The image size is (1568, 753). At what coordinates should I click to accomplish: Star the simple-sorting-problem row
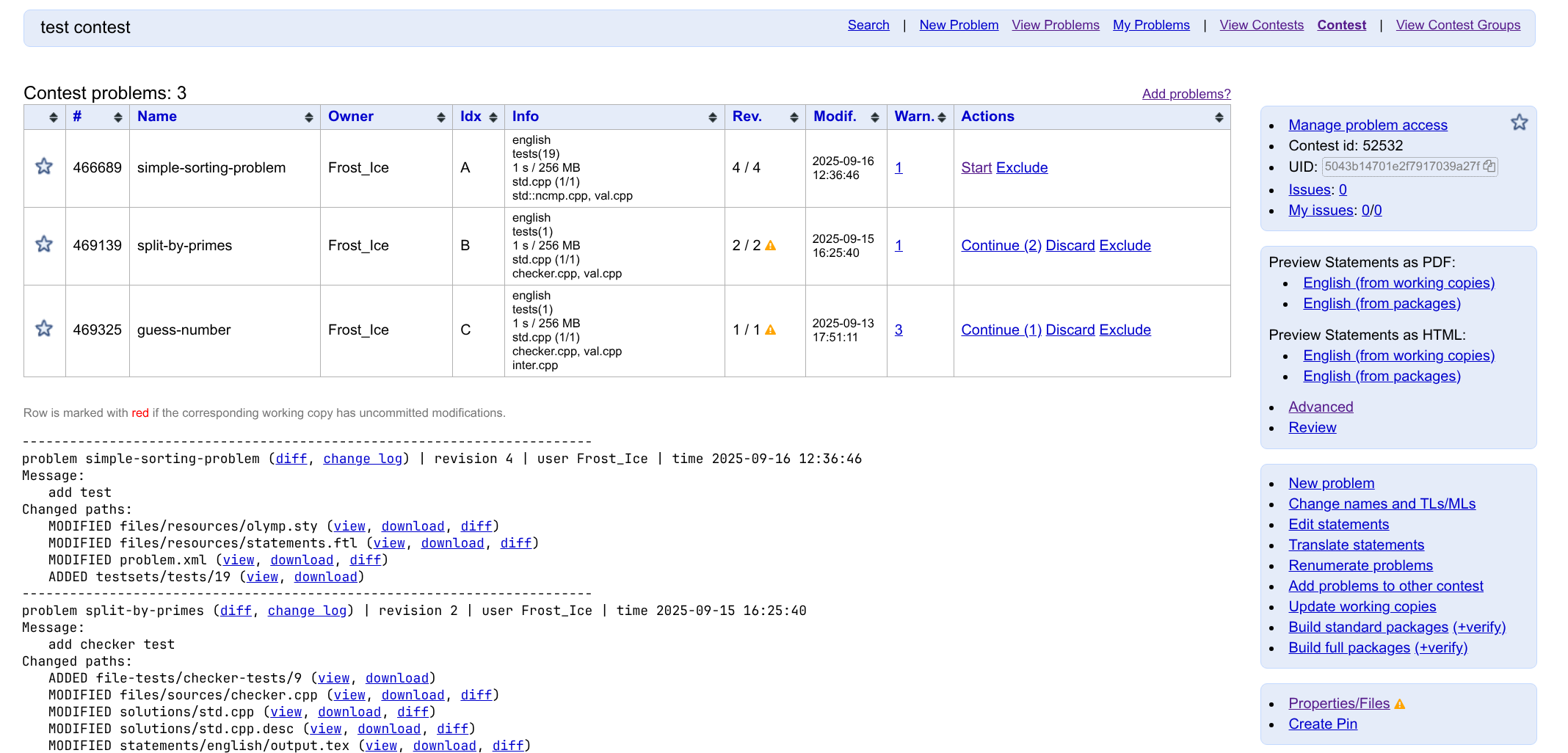coord(44,167)
